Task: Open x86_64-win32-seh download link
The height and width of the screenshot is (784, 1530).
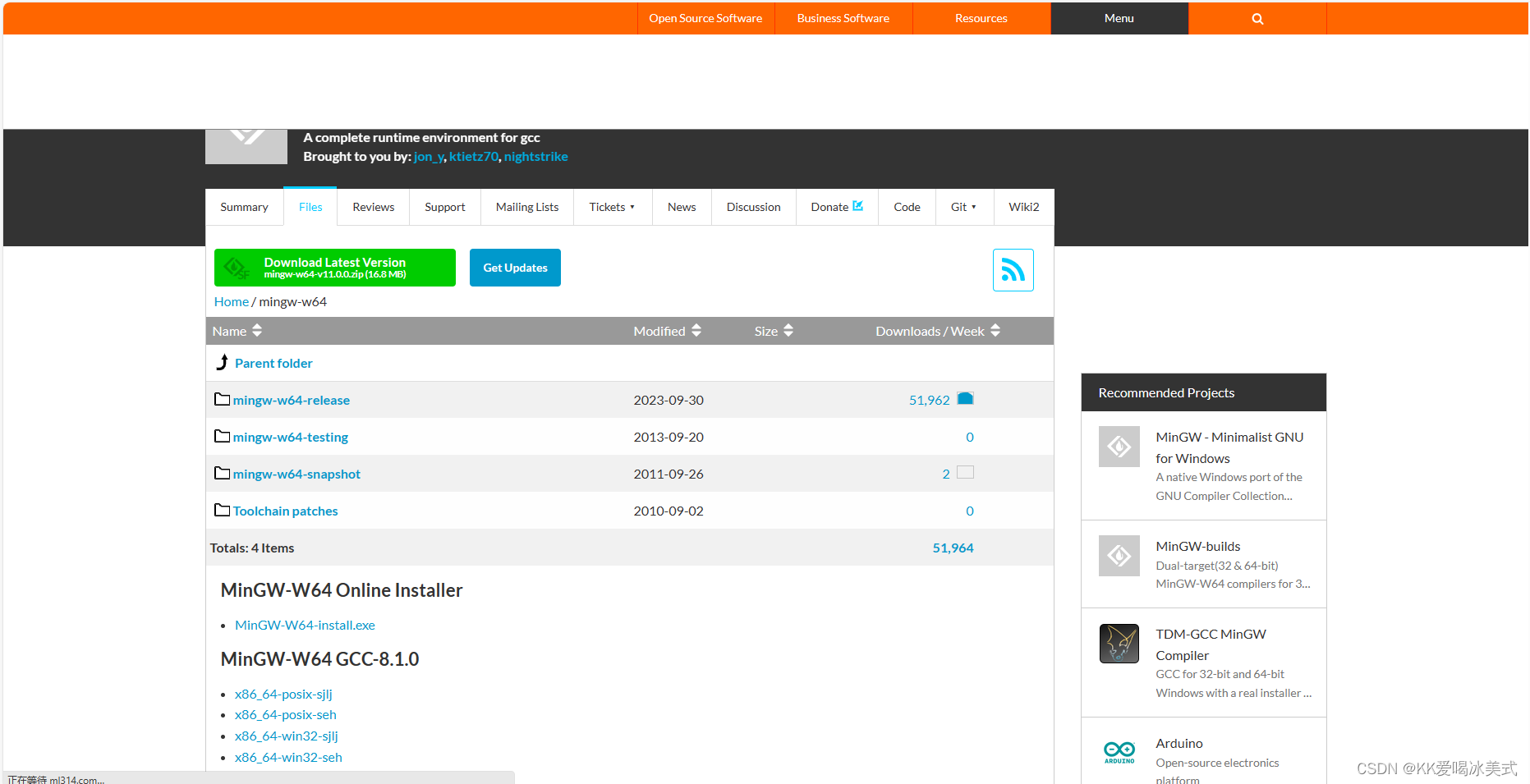Action: point(288,757)
